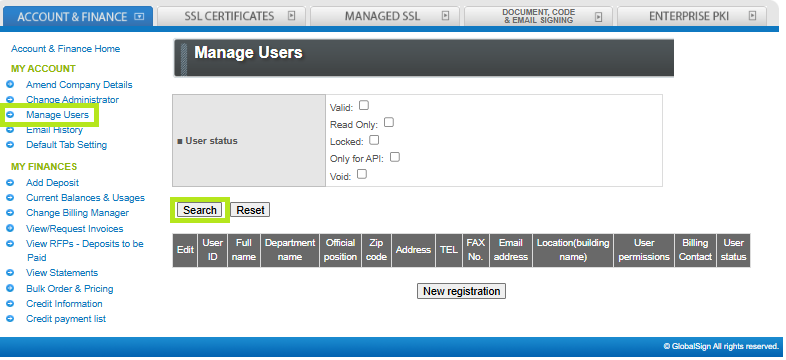Click the User permissions column header
The height and width of the screenshot is (360, 786).
pos(644,250)
